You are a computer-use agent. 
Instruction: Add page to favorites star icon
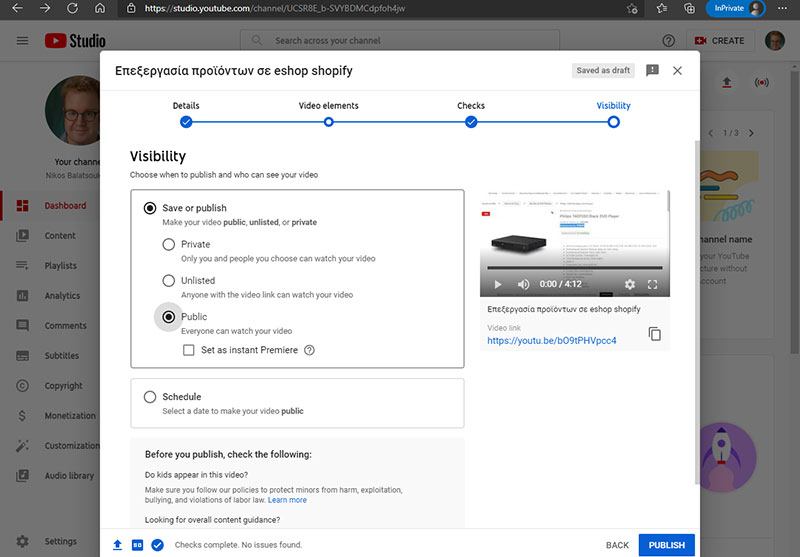point(632,8)
